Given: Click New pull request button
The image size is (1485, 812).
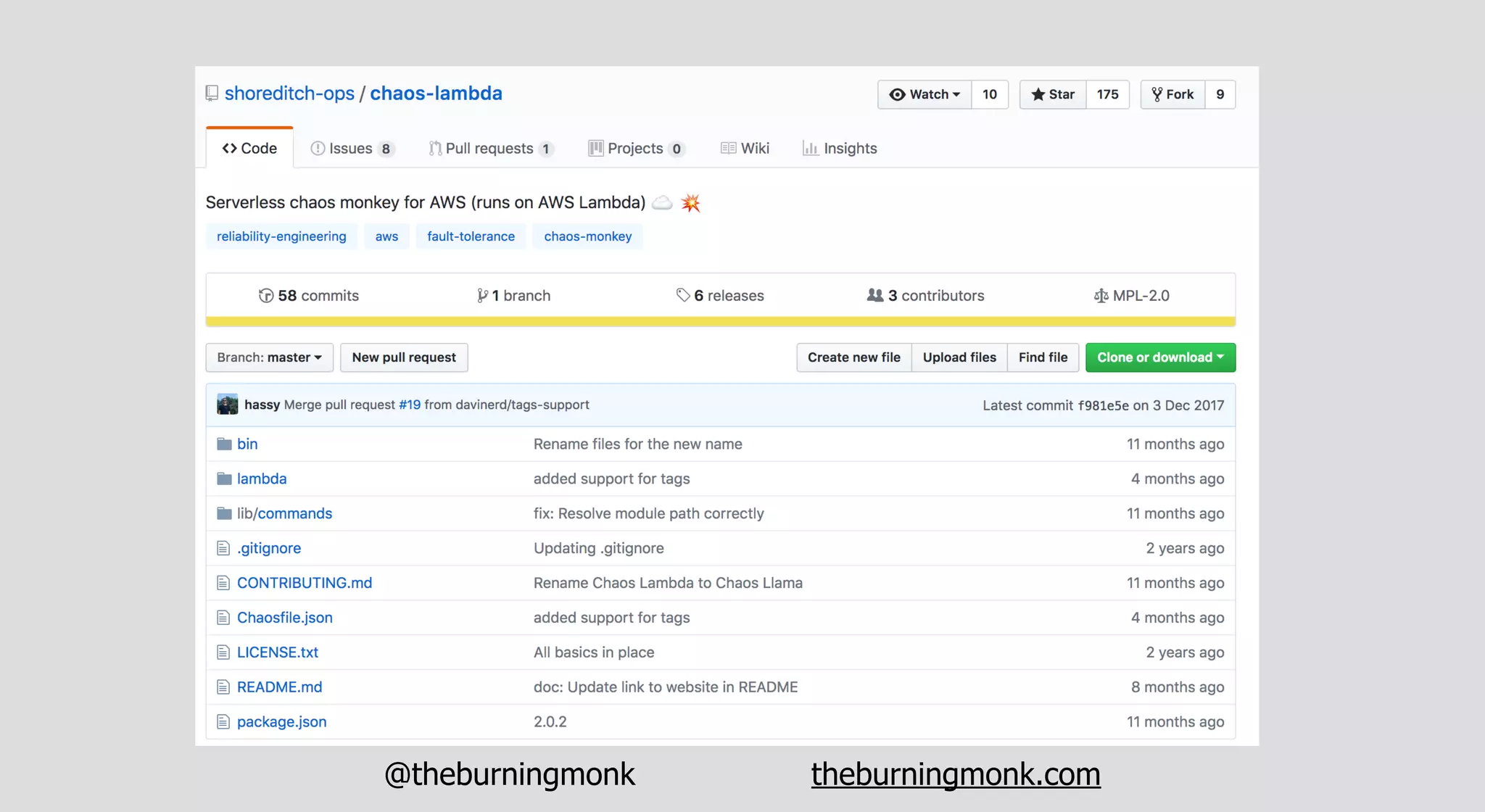Looking at the screenshot, I should pos(404,357).
